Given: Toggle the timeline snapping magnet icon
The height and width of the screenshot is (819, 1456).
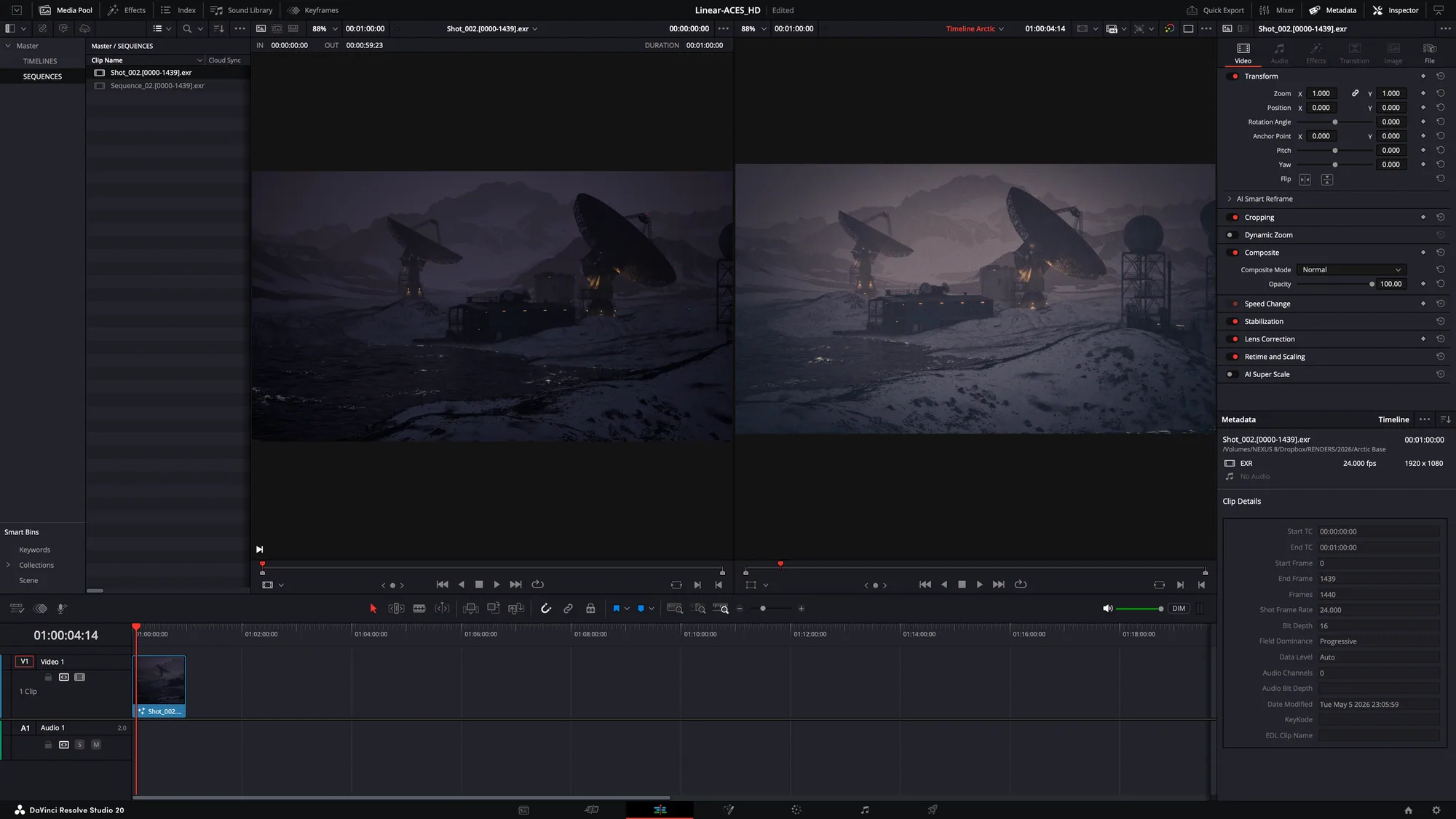Looking at the screenshot, I should point(546,609).
